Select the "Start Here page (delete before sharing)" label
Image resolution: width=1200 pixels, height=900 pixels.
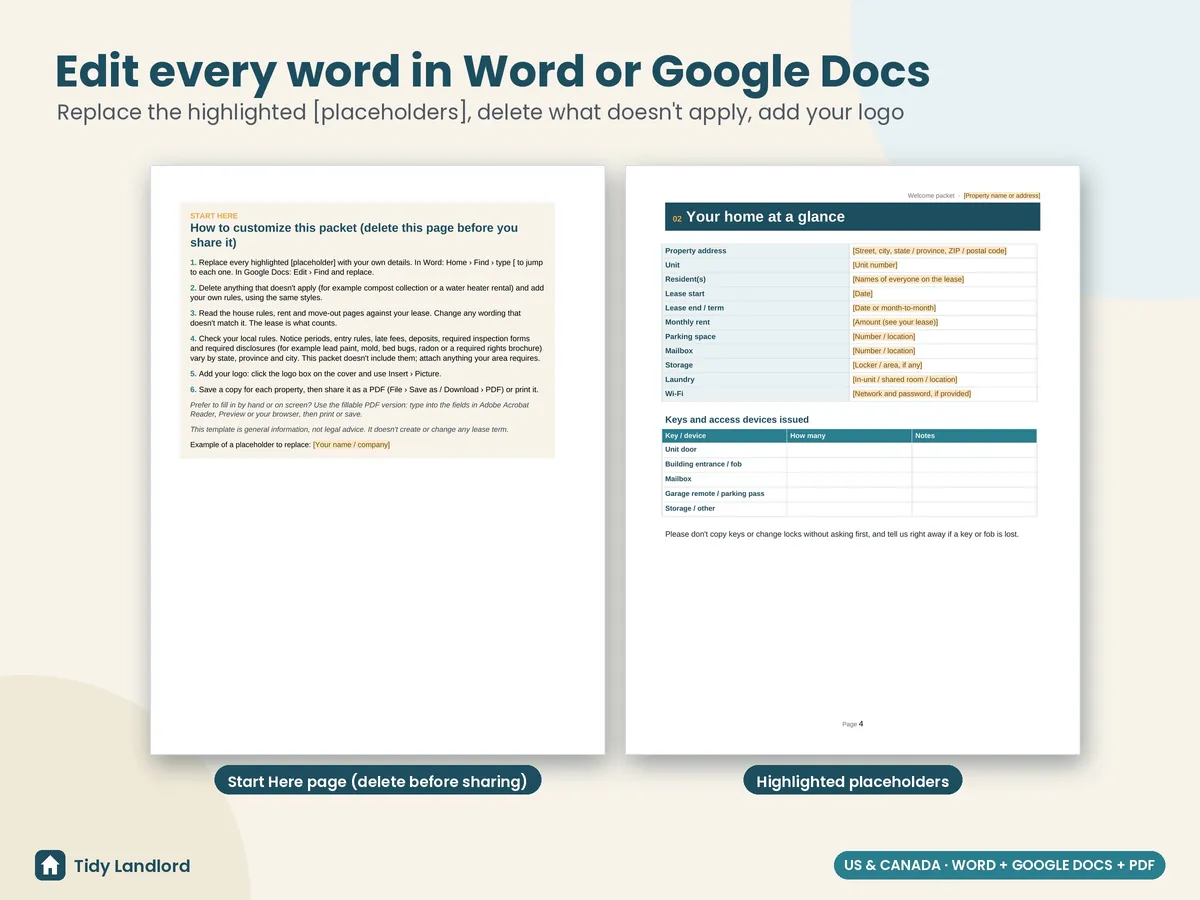tap(377, 781)
